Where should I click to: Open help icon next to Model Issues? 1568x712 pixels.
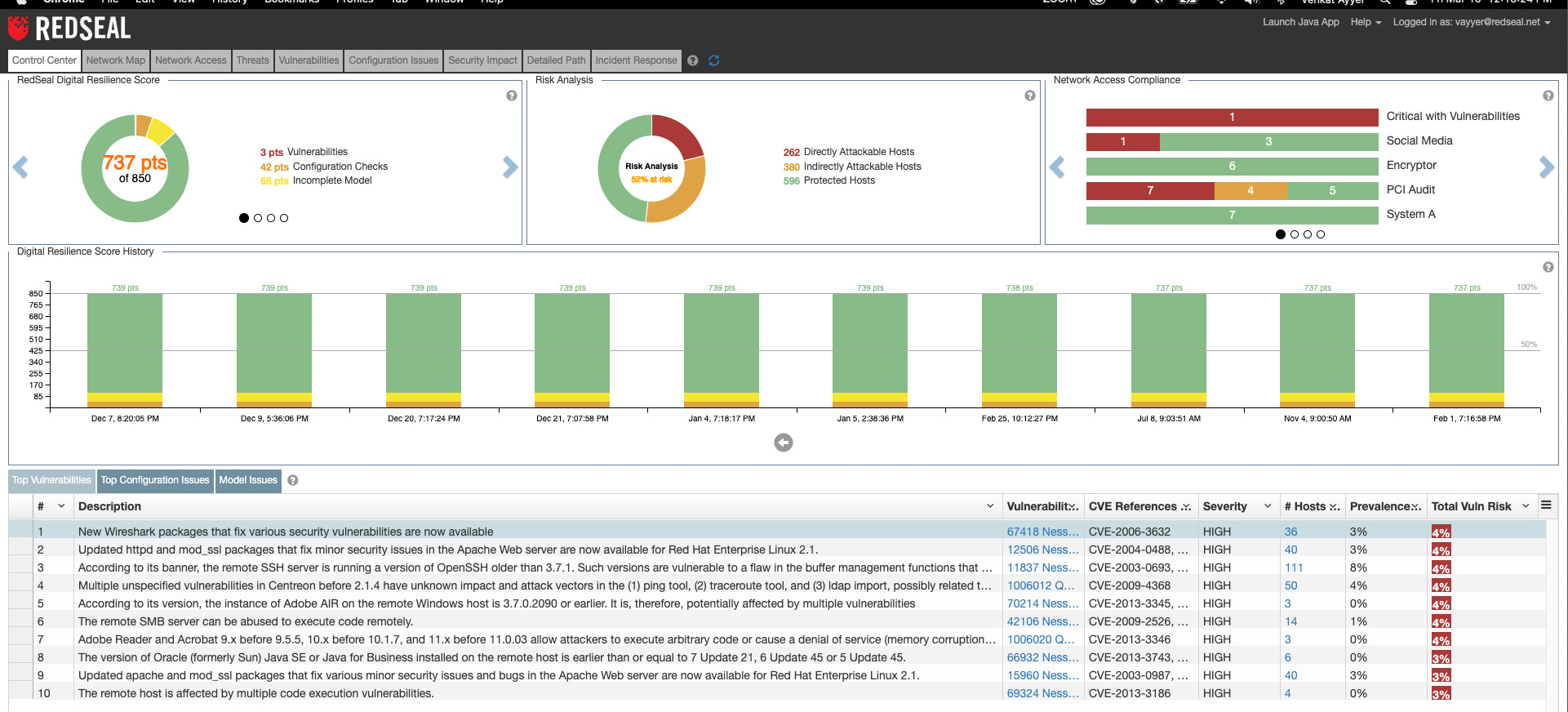(293, 480)
